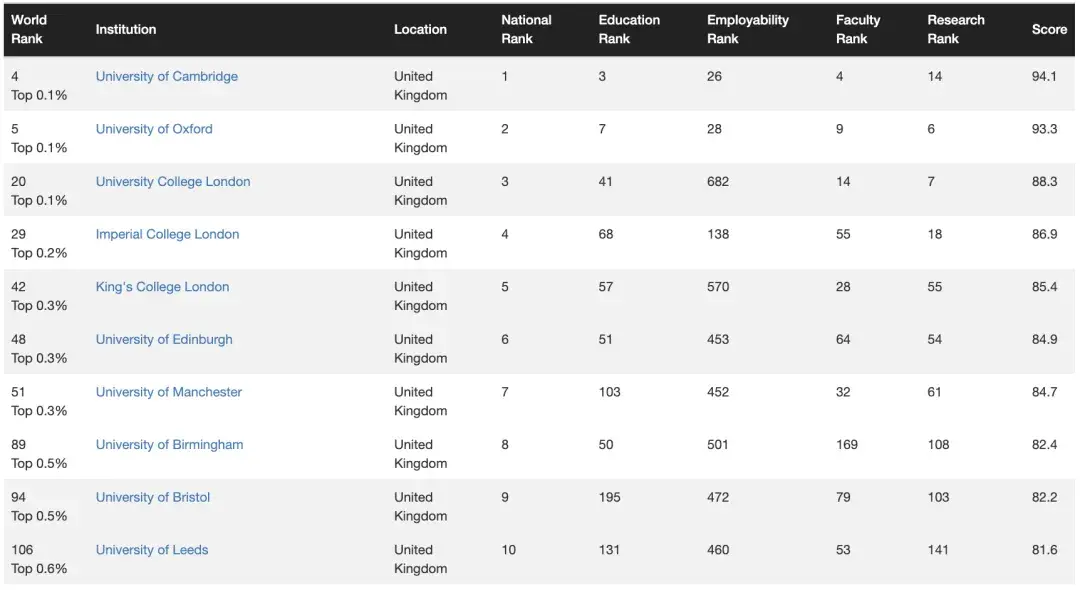Open the University of Birmingham link
1080x590 pixels.
(x=169, y=445)
